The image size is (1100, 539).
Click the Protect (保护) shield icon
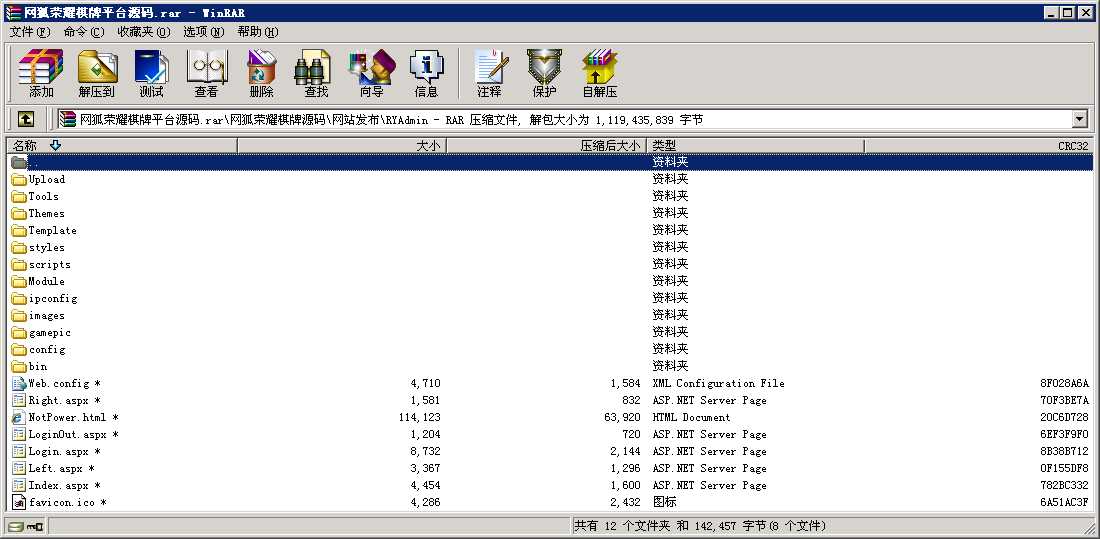point(544,73)
